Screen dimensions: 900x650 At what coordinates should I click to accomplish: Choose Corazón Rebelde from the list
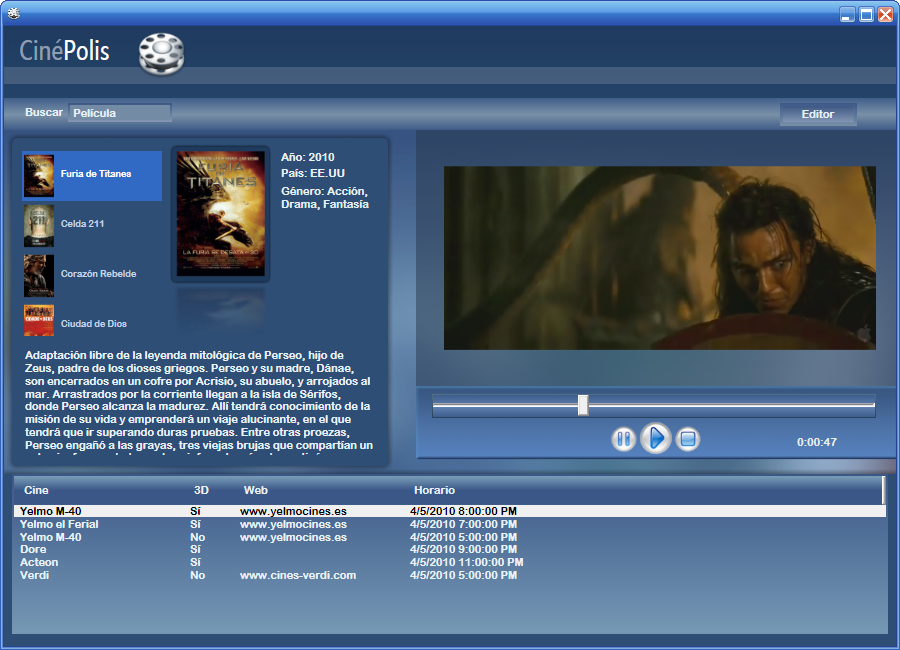(92, 276)
